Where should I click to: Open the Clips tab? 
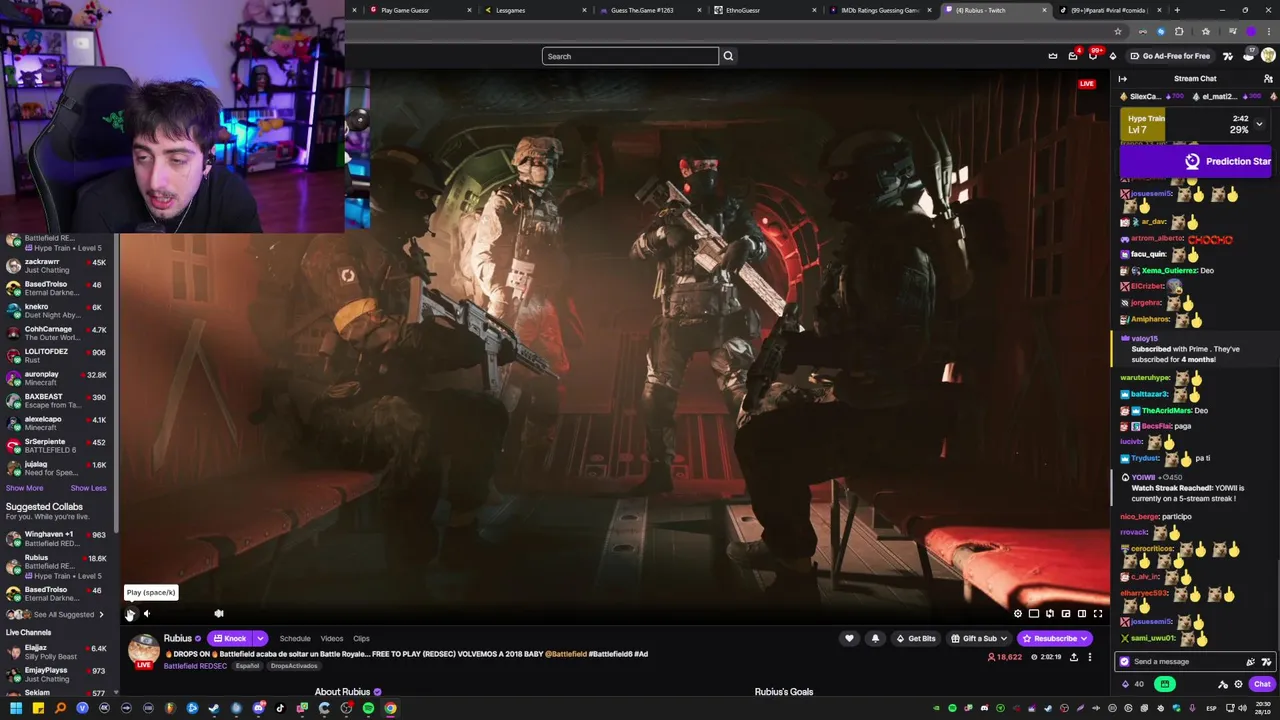(x=361, y=638)
